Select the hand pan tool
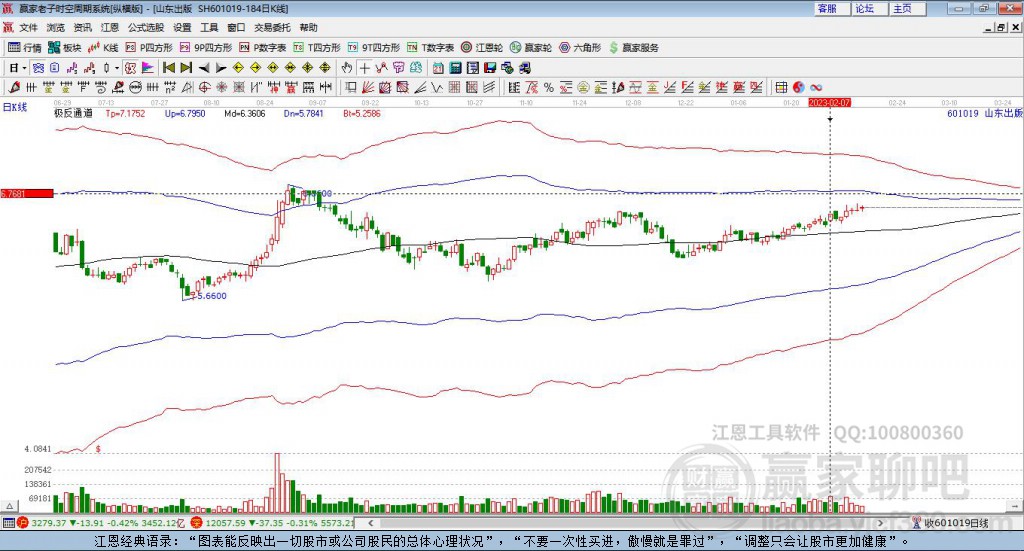Screen dimensions: 1024x551 point(347,68)
